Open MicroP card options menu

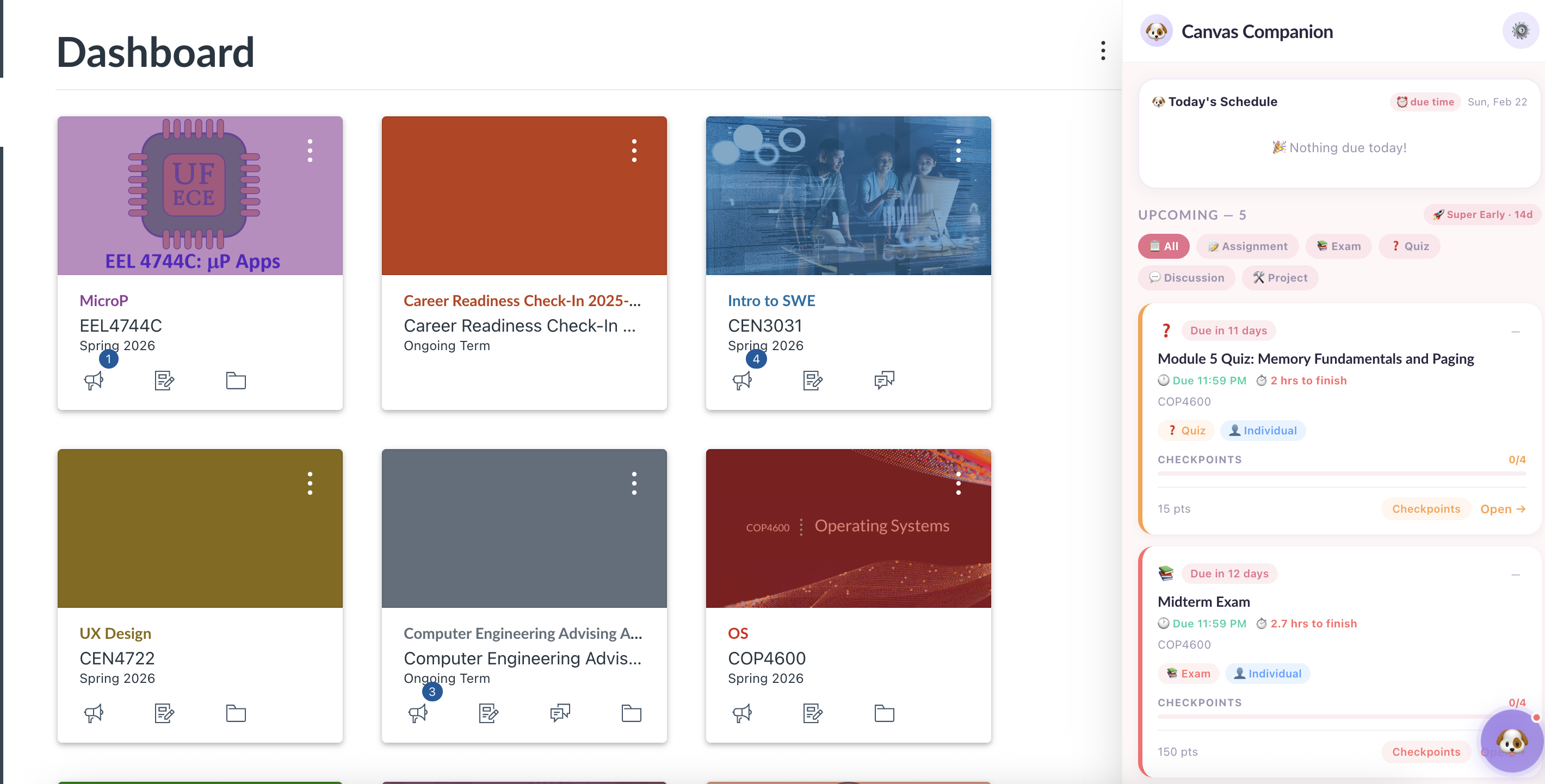(x=310, y=151)
